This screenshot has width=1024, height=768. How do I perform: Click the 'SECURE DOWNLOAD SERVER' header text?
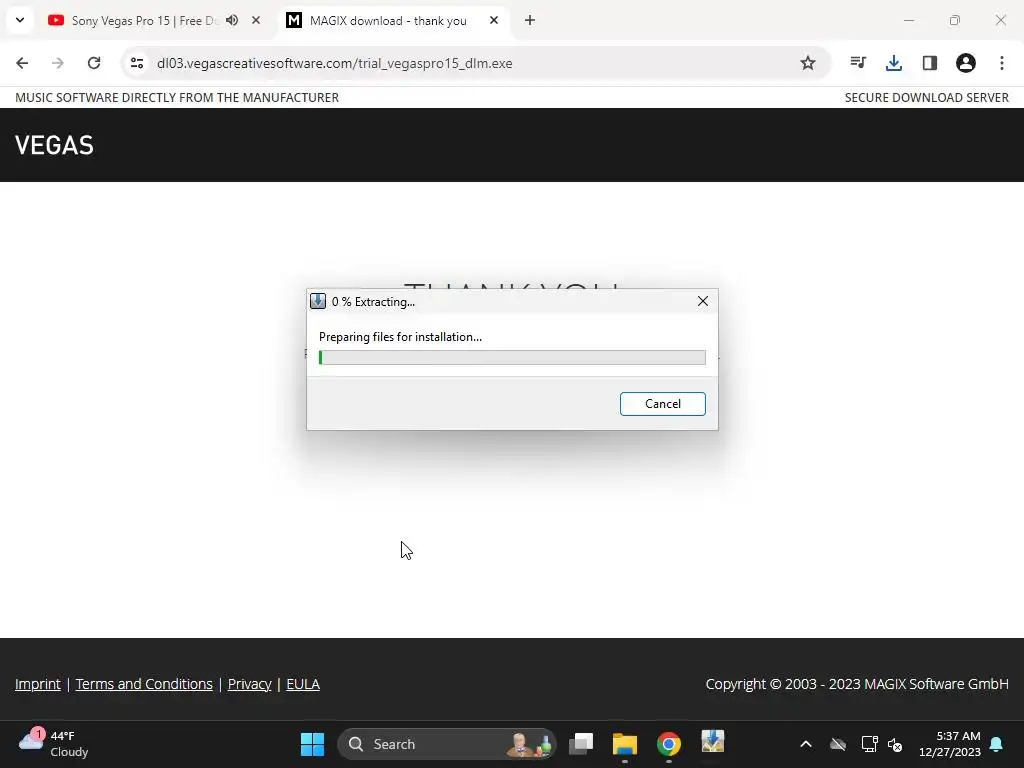pyautogui.click(x=927, y=97)
